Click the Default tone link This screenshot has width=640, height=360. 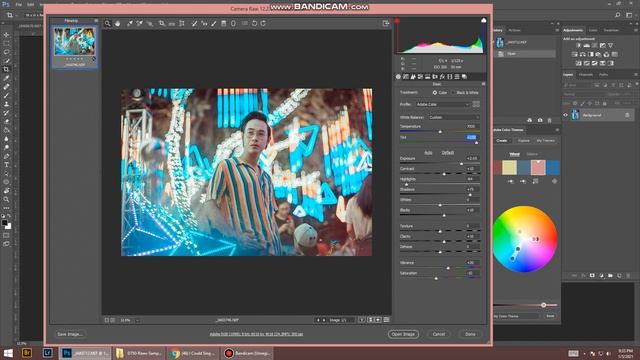tap(448, 153)
